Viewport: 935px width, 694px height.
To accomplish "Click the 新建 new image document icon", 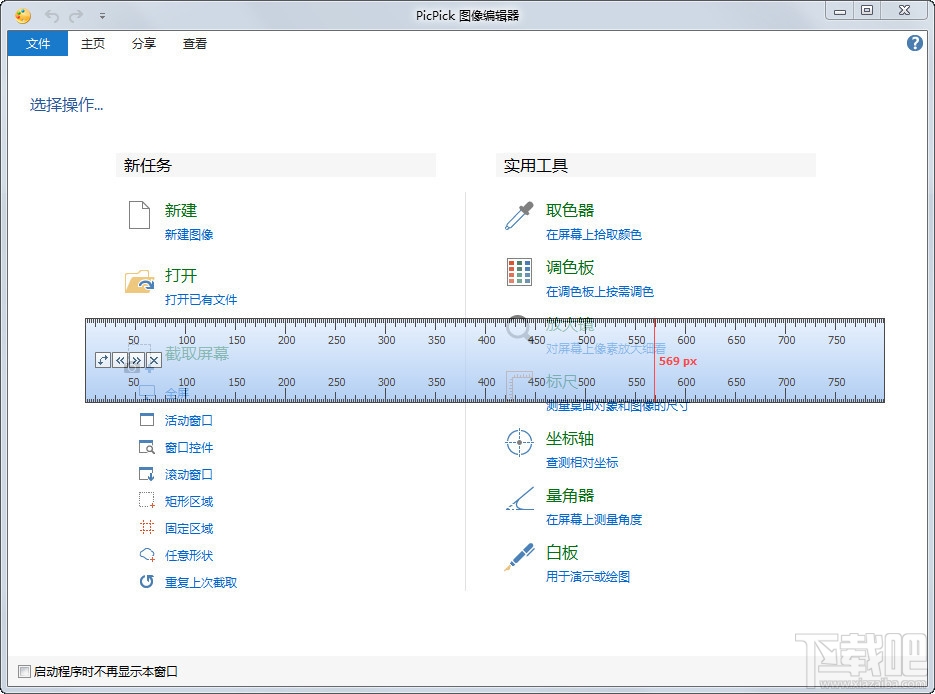I will point(138,216).
